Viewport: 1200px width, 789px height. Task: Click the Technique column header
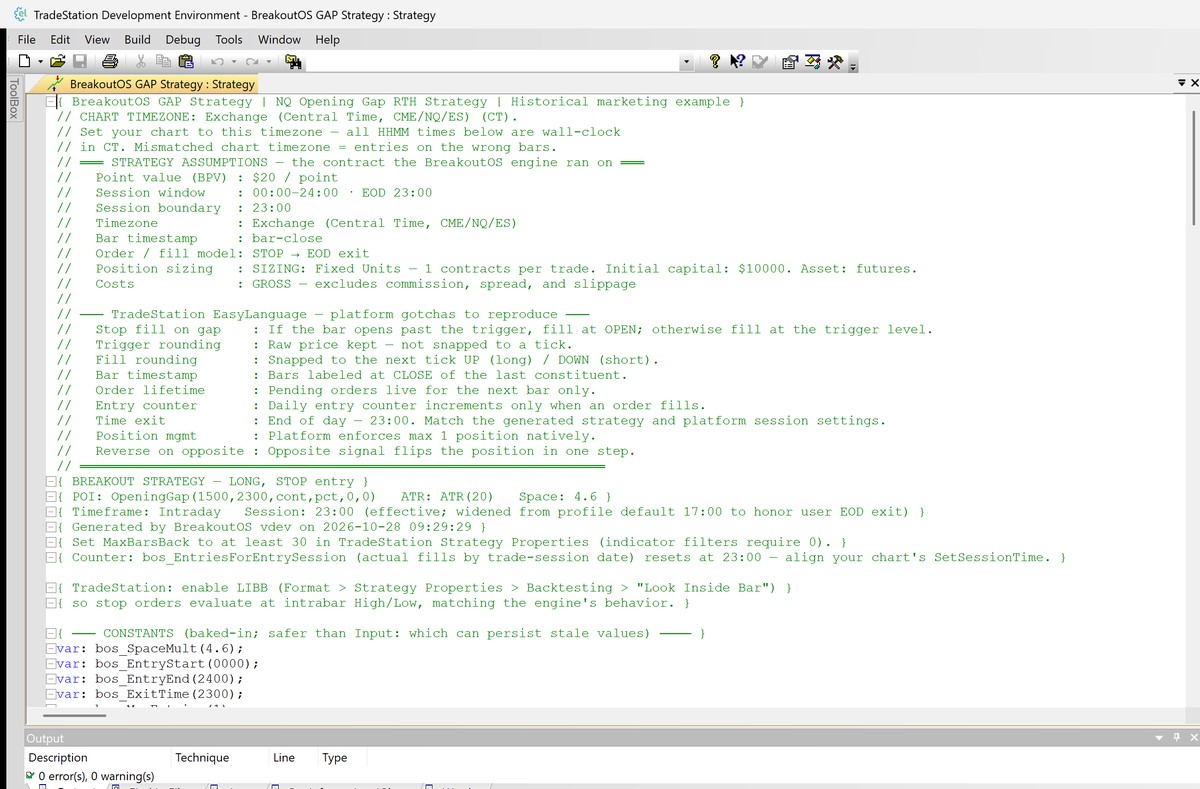tap(219, 758)
